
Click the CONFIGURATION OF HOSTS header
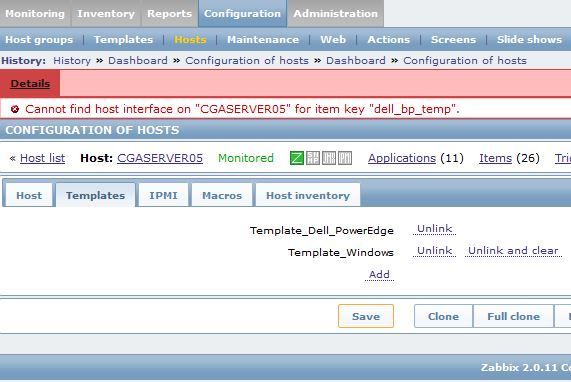(92, 130)
